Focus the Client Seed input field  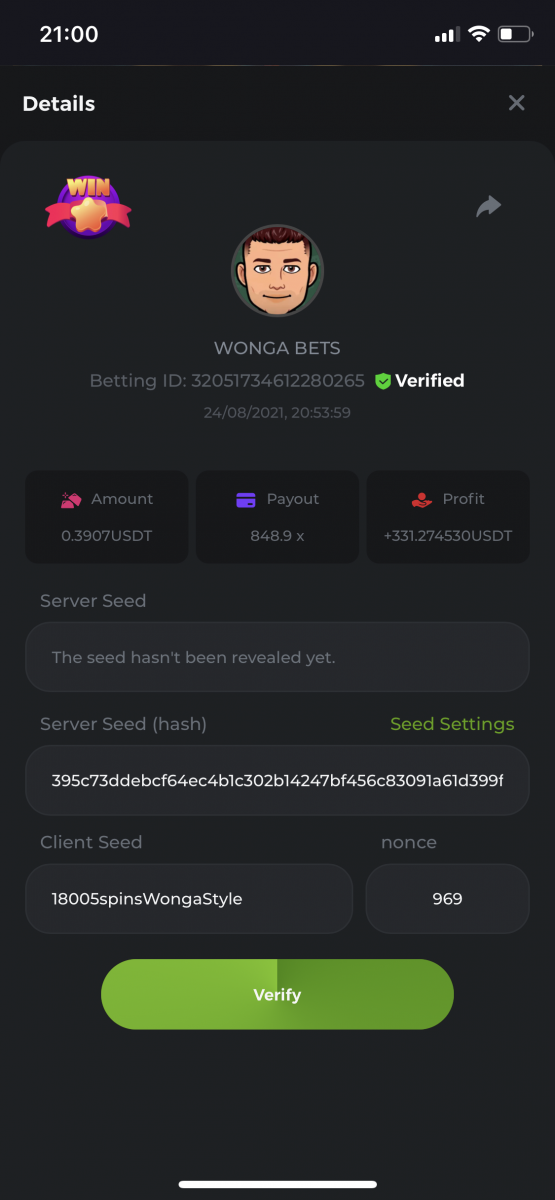coord(189,899)
